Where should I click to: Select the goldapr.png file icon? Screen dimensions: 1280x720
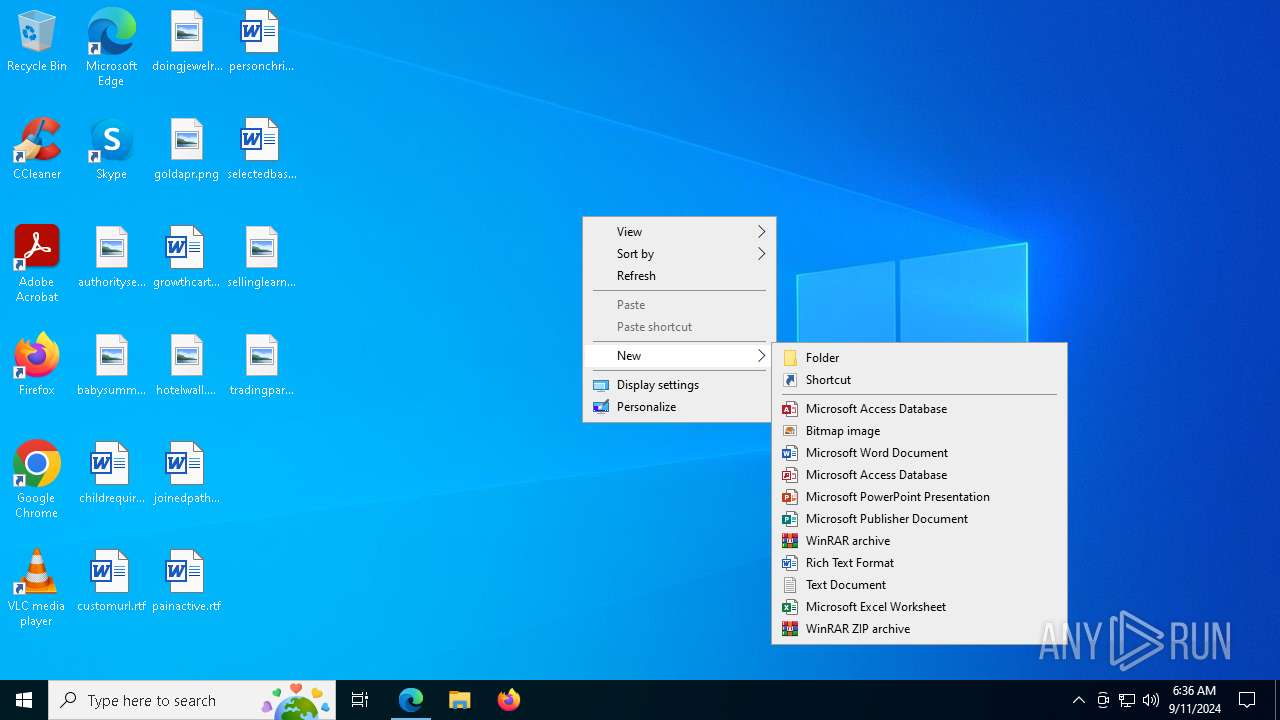pos(187,150)
